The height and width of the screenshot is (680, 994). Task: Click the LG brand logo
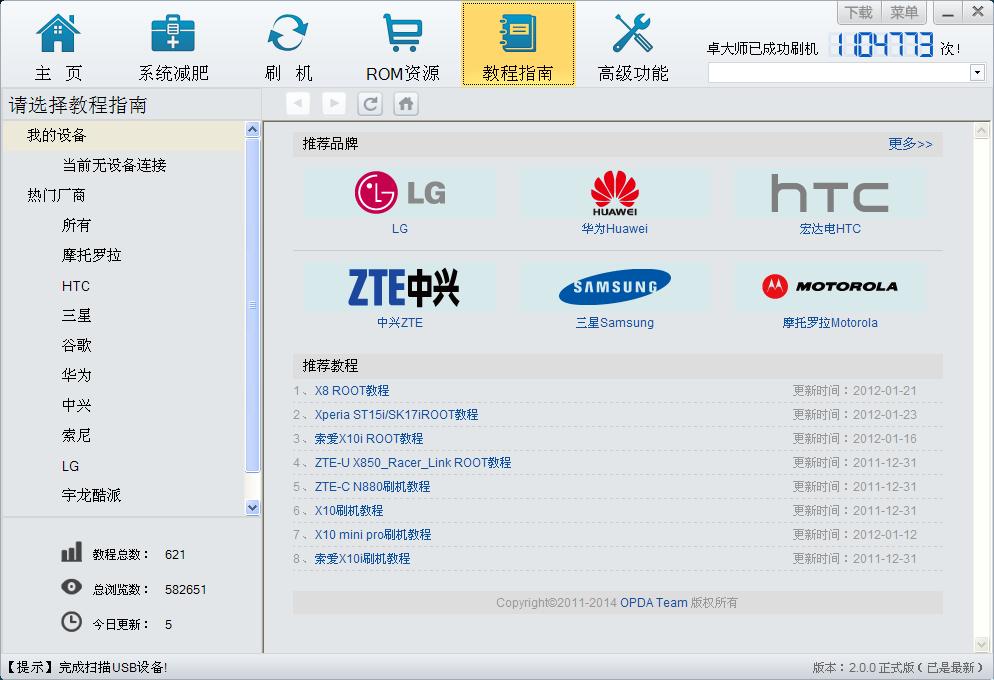(x=400, y=192)
